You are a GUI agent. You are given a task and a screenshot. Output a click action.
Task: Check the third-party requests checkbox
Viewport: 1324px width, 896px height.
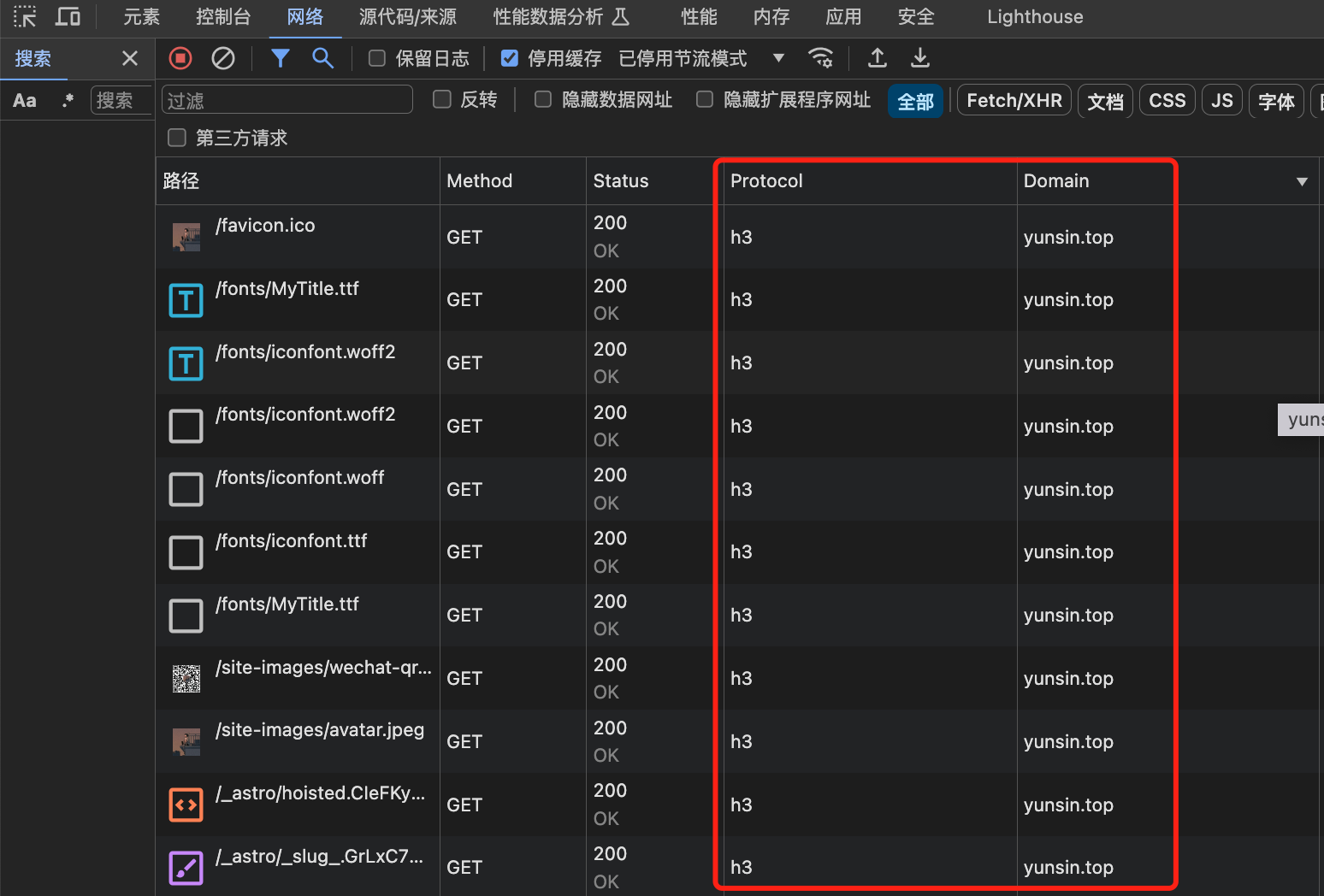[177, 138]
